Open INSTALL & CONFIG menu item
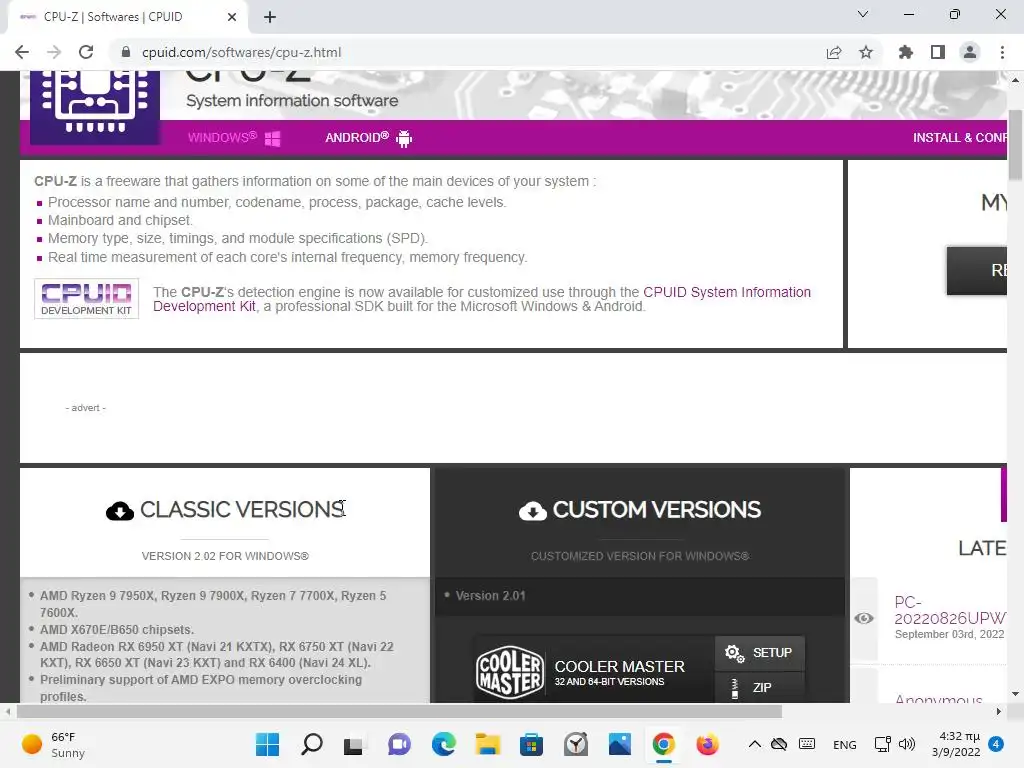 coord(959,138)
